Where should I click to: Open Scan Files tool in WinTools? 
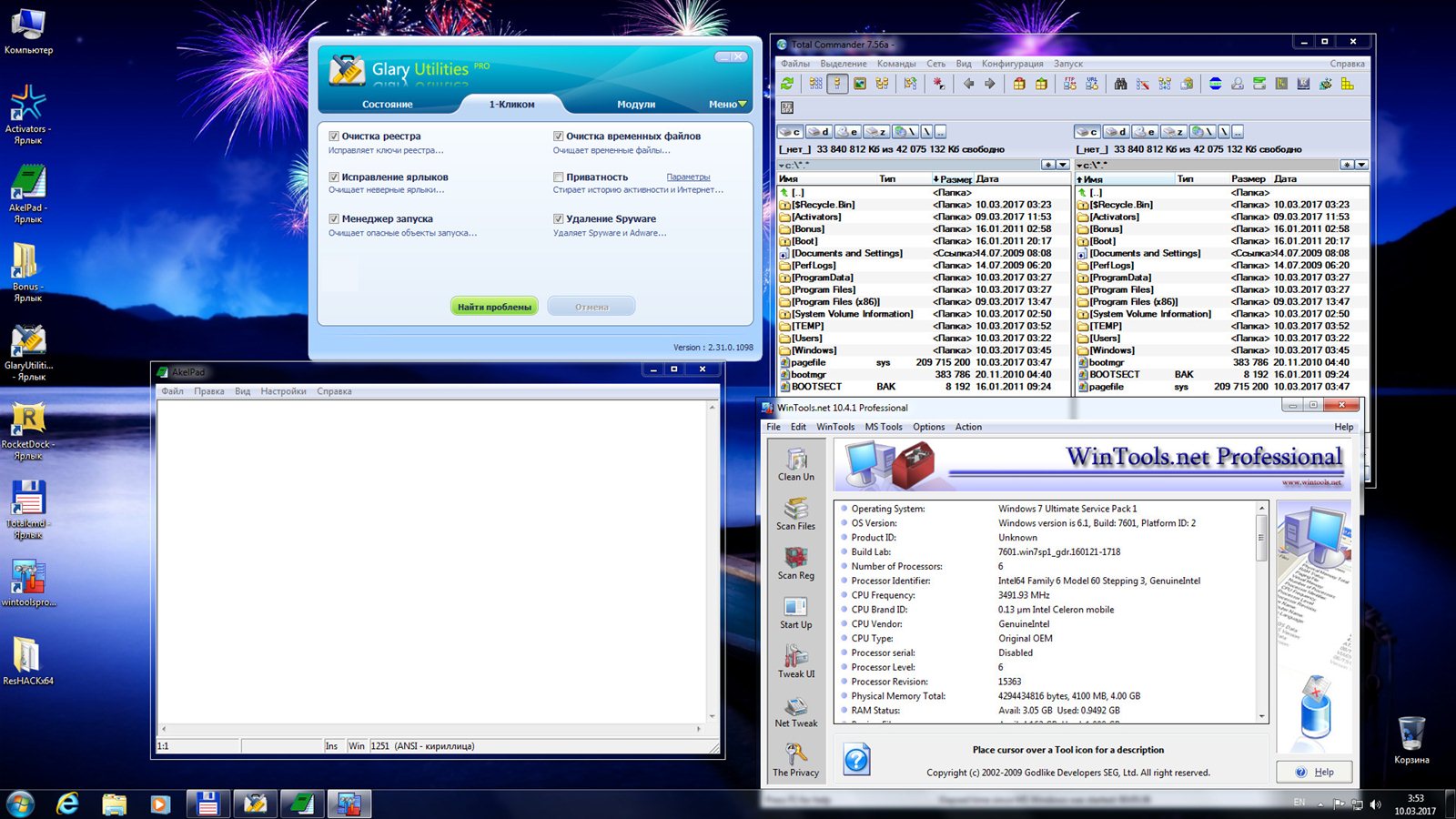[x=795, y=513]
